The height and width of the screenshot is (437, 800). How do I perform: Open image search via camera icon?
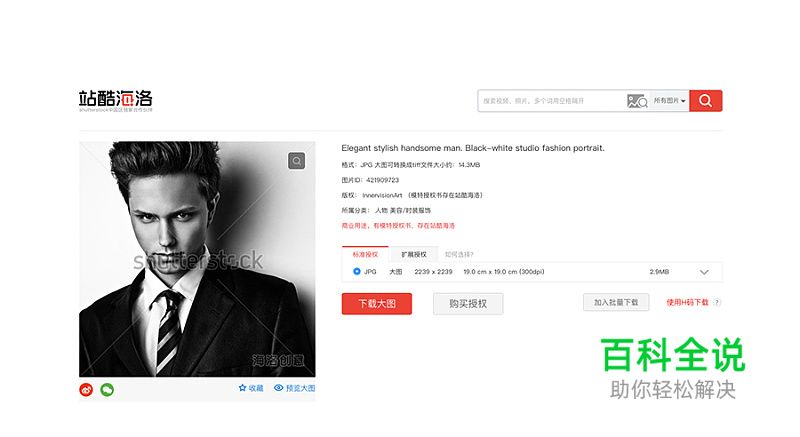637,101
